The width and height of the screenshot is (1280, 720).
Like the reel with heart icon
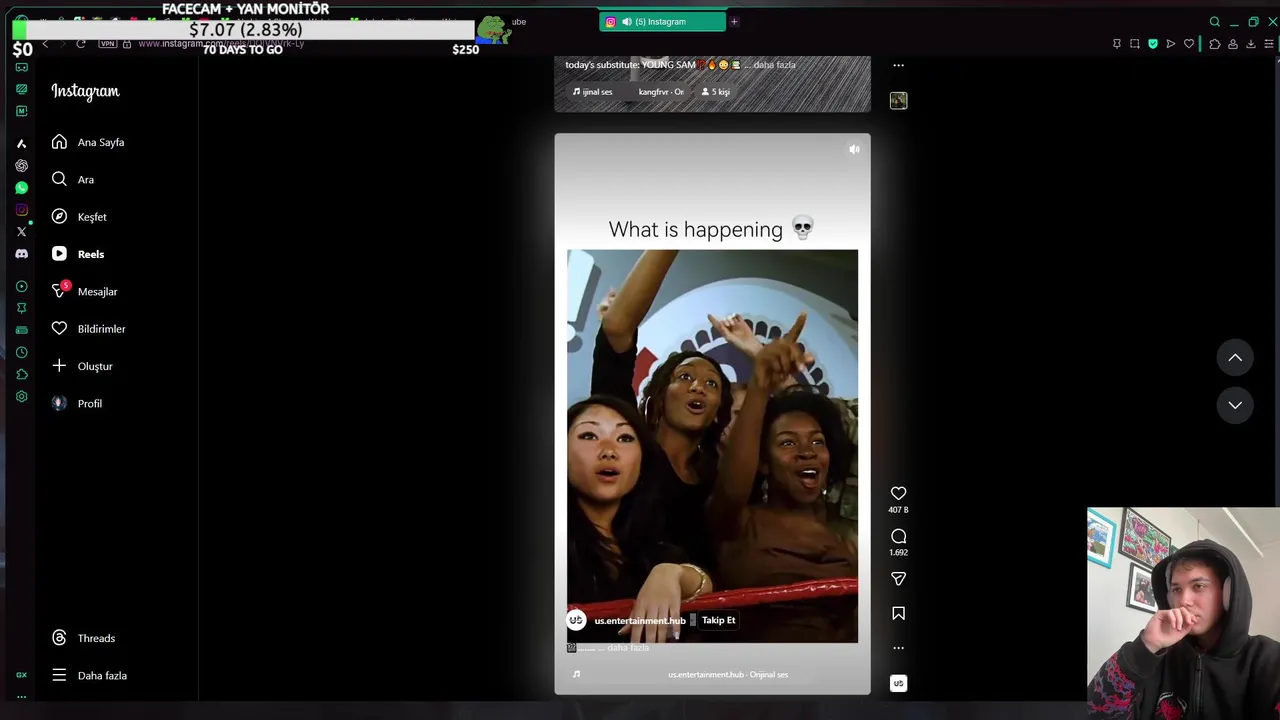click(898, 493)
